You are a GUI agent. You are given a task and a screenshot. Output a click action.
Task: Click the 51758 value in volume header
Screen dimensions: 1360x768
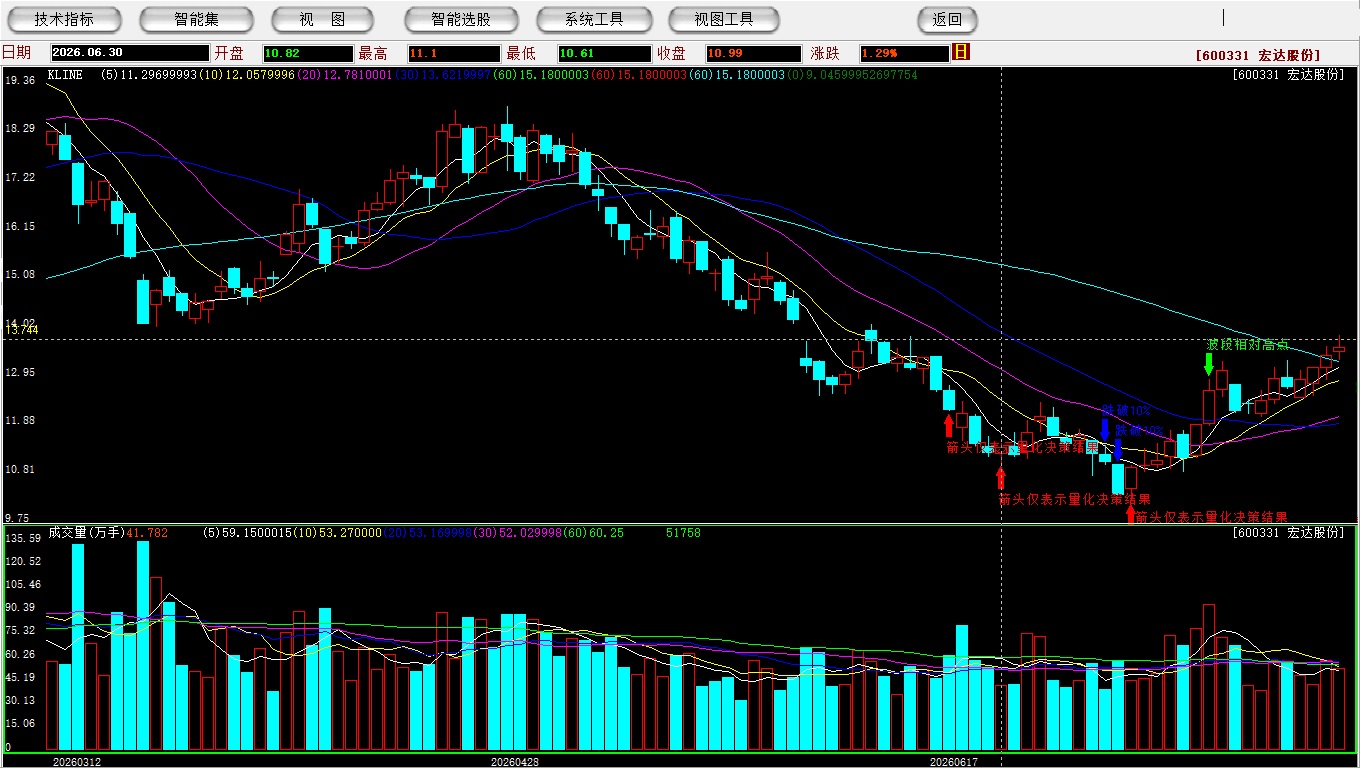coord(683,533)
